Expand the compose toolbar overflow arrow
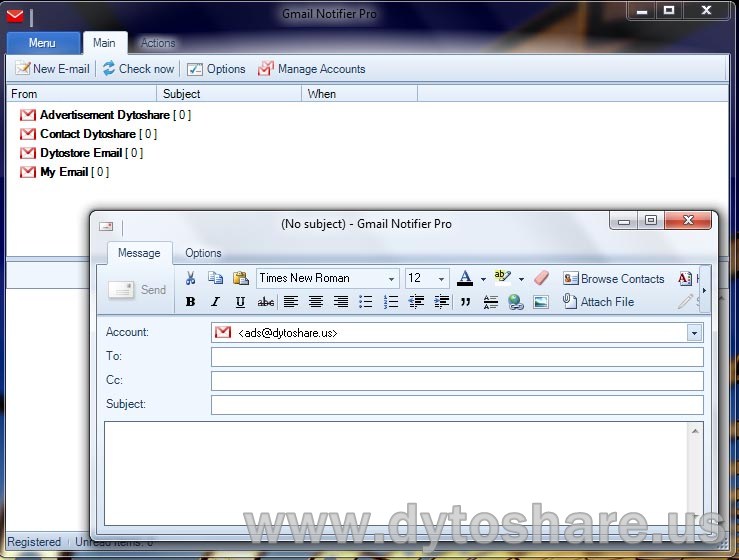 click(704, 290)
